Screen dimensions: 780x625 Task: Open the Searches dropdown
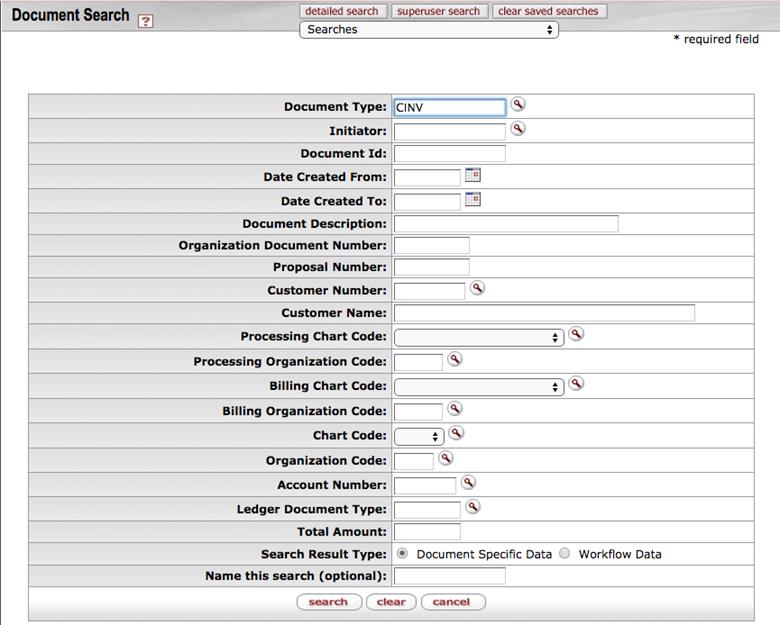coord(429,30)
